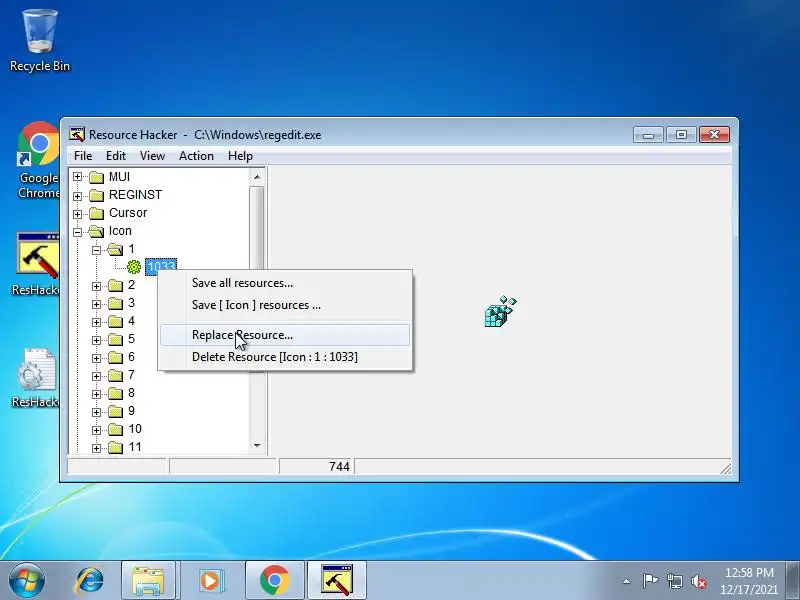This screenshot has height=600, width=800.
Task: Expand Icon subfolder 9
Action: [x=96, y=412]
